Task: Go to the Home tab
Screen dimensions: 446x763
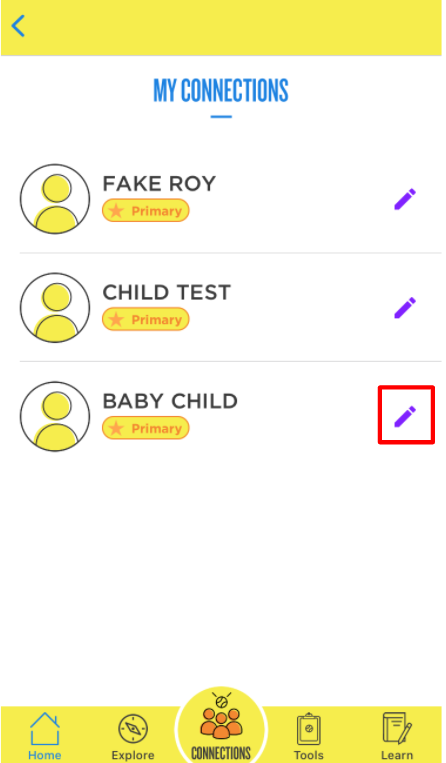Action: pos(45,736)
